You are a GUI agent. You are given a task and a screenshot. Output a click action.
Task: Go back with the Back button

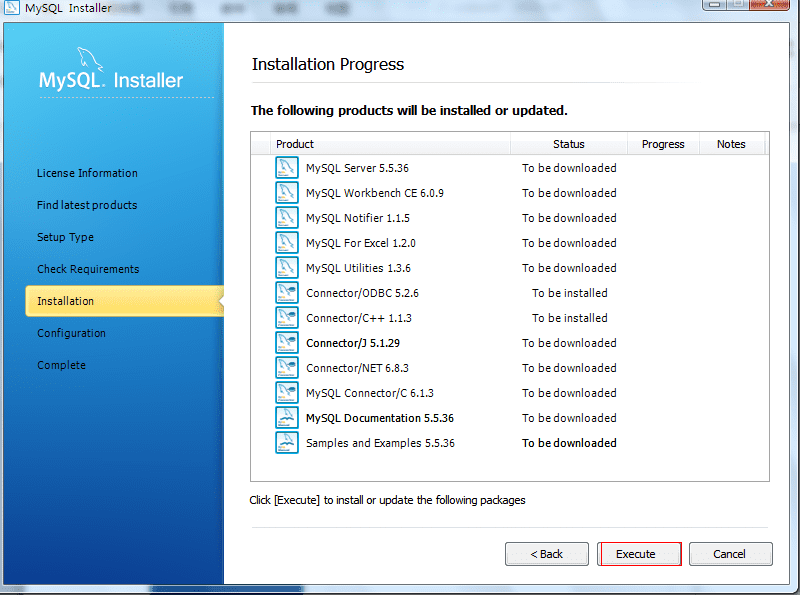(546, 553)
